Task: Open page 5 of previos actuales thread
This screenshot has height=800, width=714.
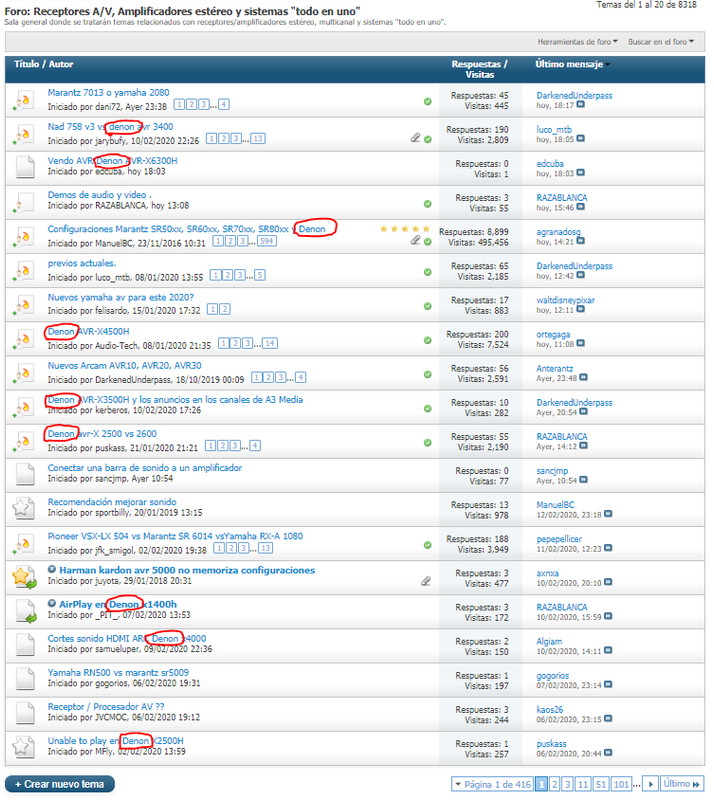Action: [x=260, y=276]
